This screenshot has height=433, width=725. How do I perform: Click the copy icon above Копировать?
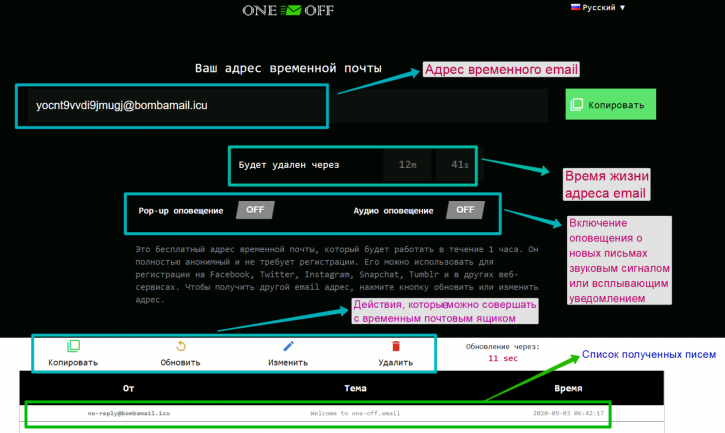pos(73,346)
